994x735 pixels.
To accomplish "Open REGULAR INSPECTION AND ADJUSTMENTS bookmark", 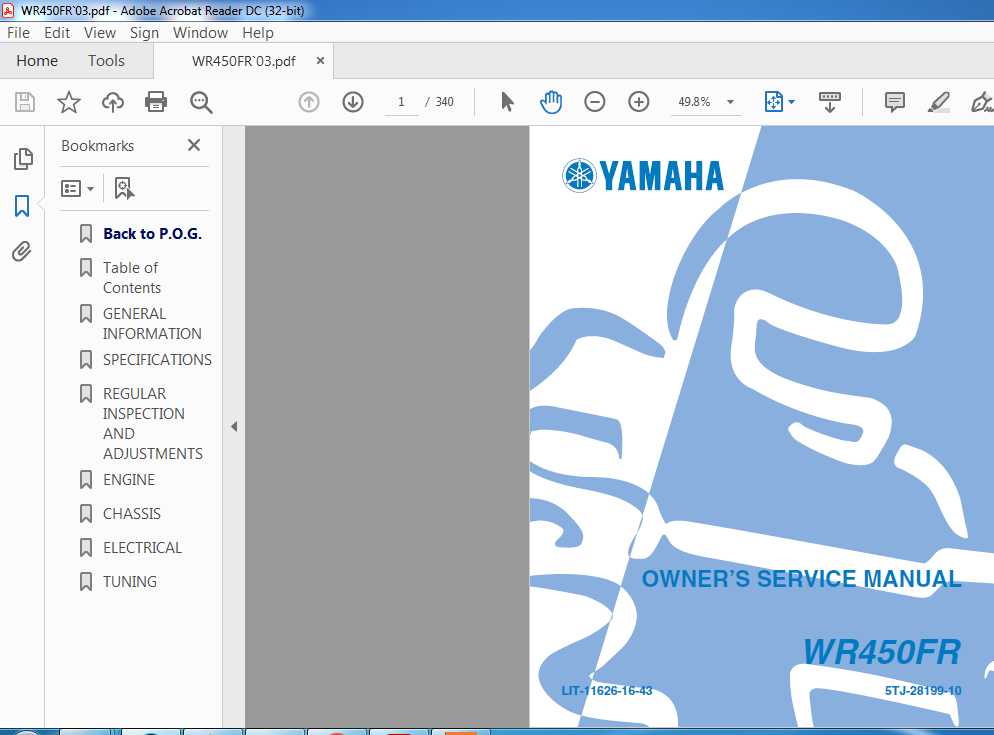I will tap(153, 424).
